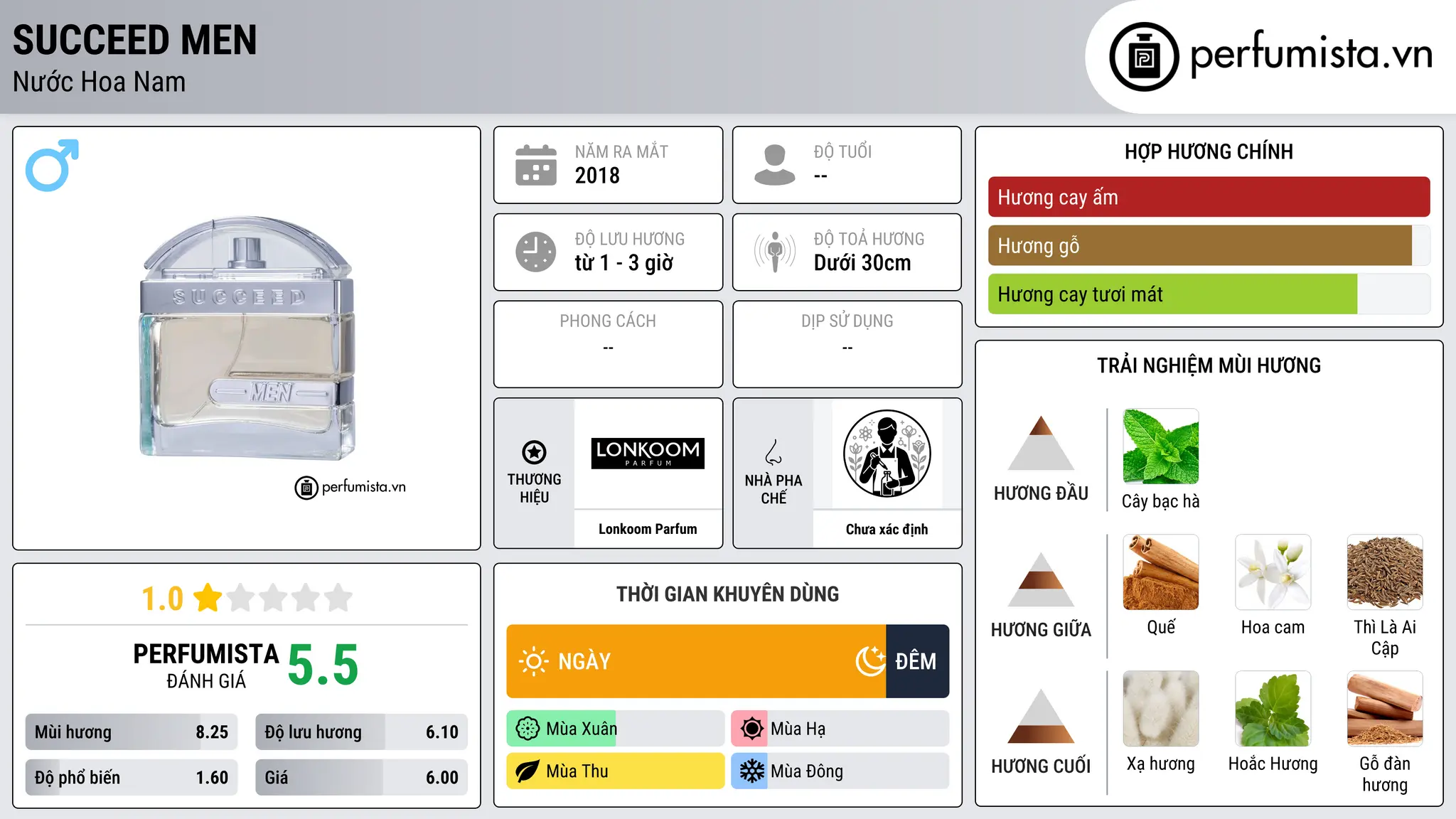Click the patchouli leaves image for Hoắc Hương
Screen dimensions: 1456x819
pos(1273,709)
